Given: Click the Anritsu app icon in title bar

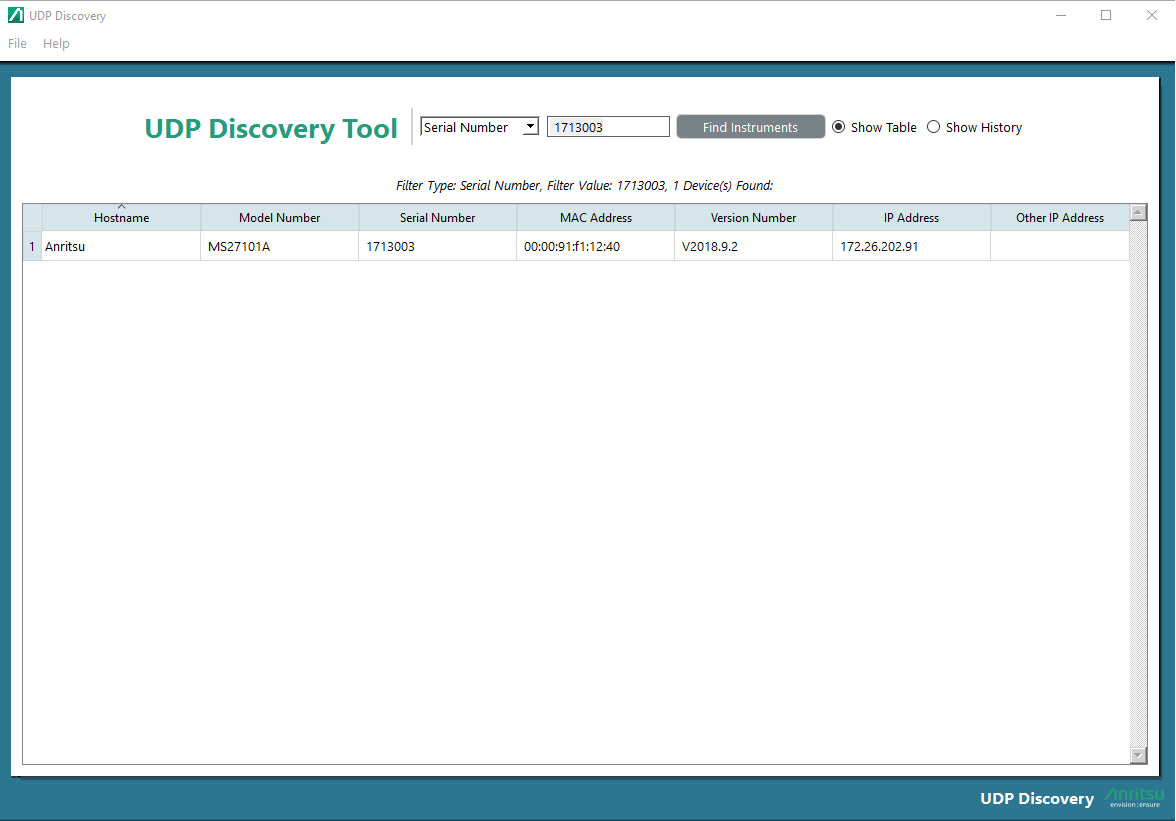Looking at the screenshot, I should 15,16.
